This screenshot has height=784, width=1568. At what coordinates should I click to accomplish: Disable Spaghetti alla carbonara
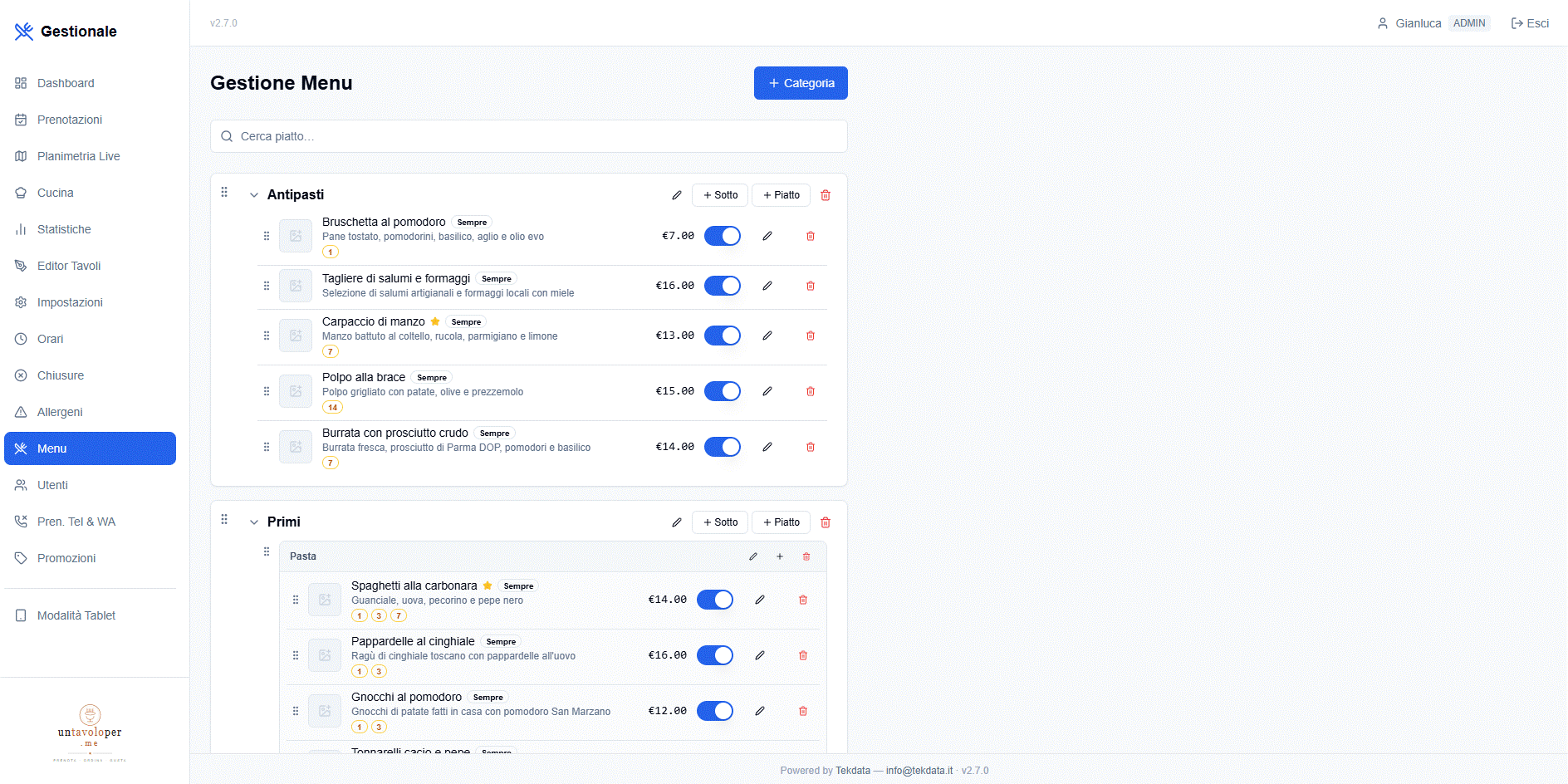click(x=715, y=600)
